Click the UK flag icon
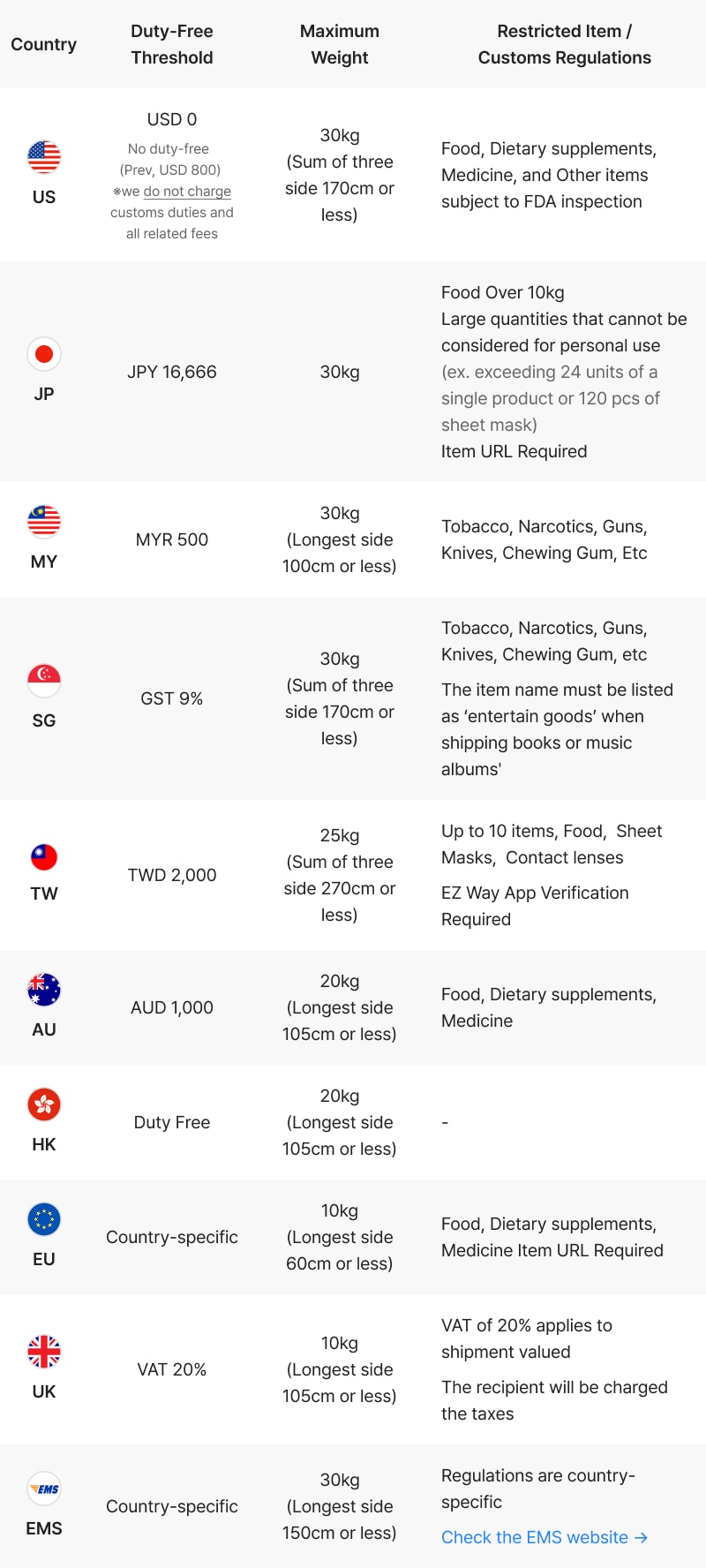Image resolution: width=706 pixels, height=1568 pixels. tap(44, 1352)
